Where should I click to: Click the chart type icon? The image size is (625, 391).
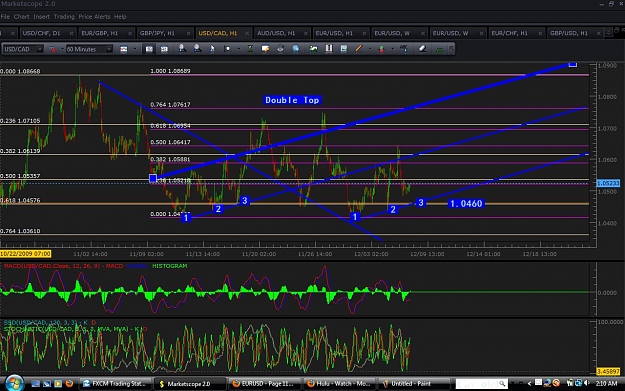(124, 49)
